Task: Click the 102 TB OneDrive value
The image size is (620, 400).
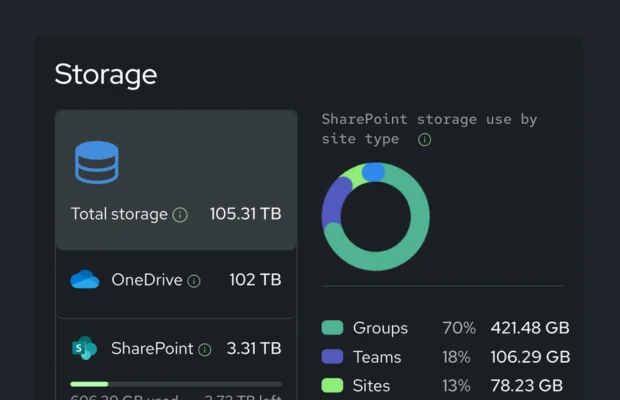Action: coord(255,280)
